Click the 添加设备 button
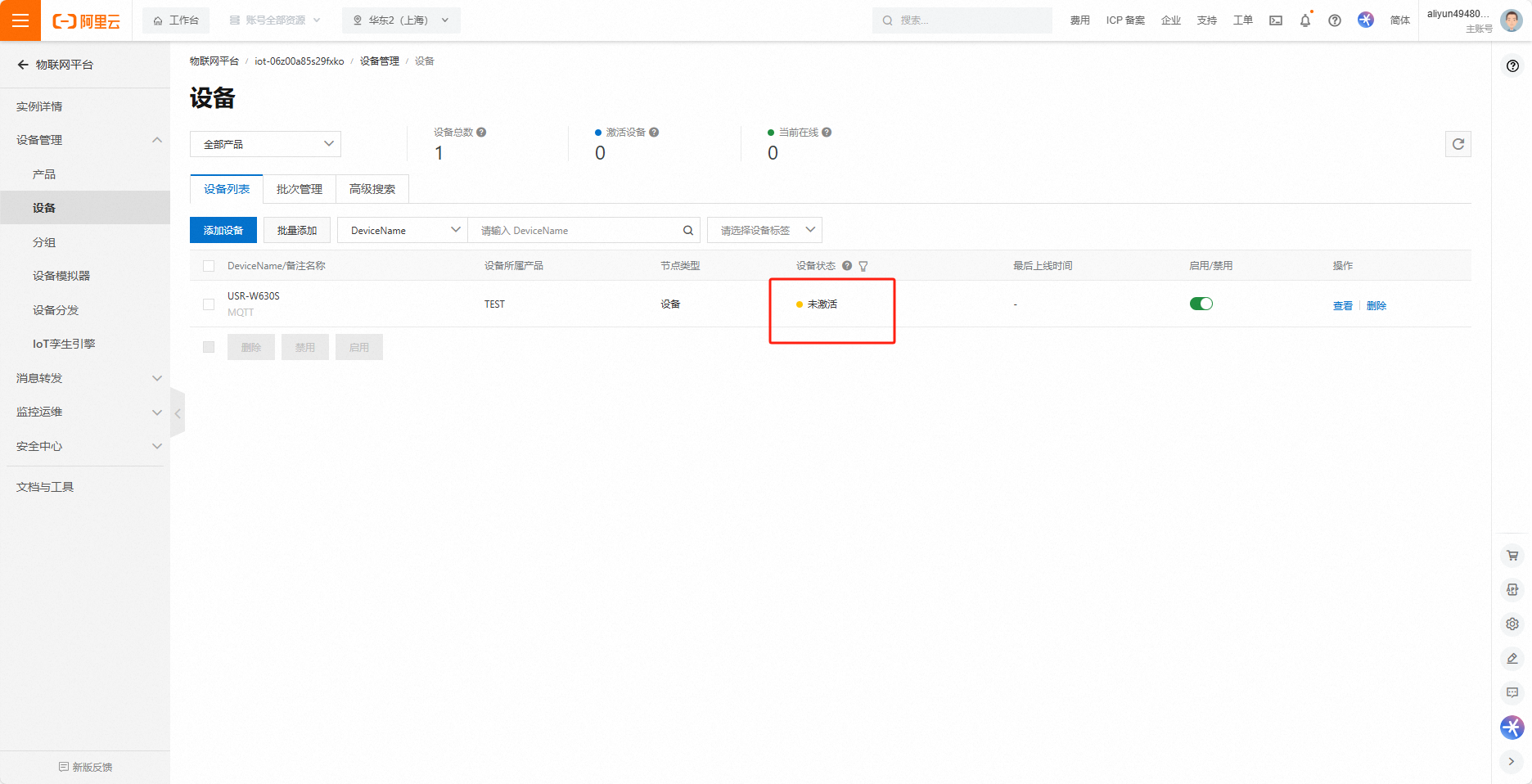1532x784 pixels. coord(223,231)
